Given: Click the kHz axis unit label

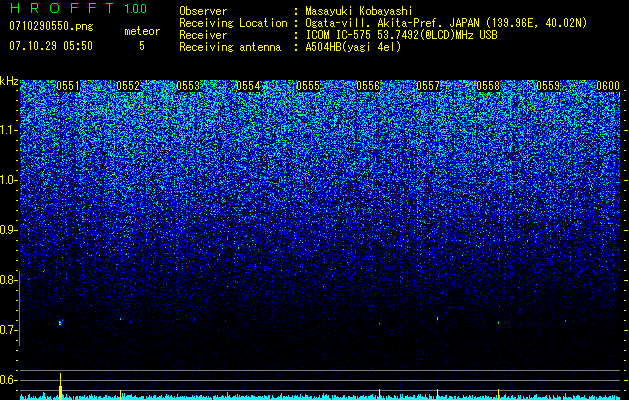Looking at the screenshot, I should (x=9, y=81).
